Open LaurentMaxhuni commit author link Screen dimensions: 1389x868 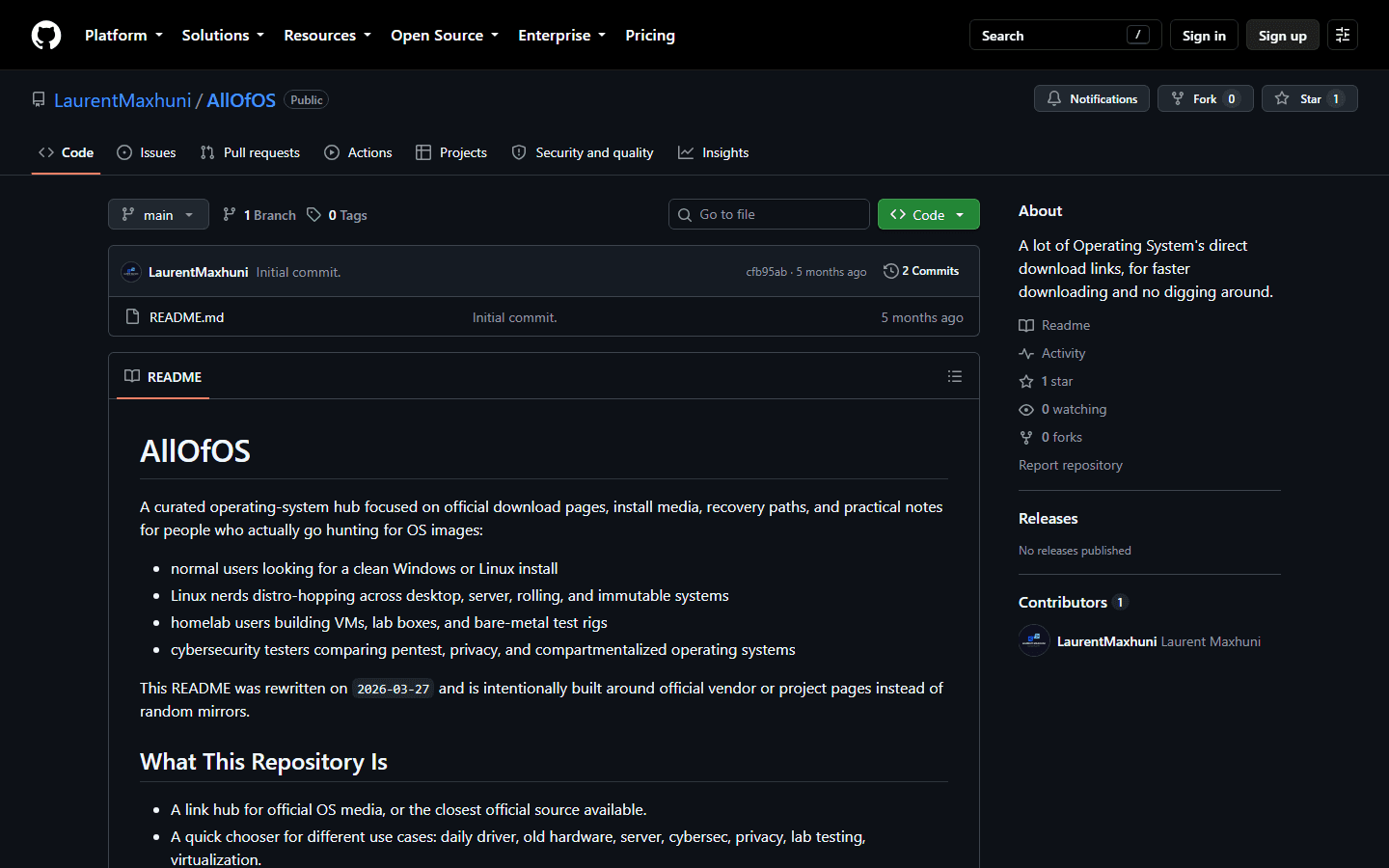point(198,272)
